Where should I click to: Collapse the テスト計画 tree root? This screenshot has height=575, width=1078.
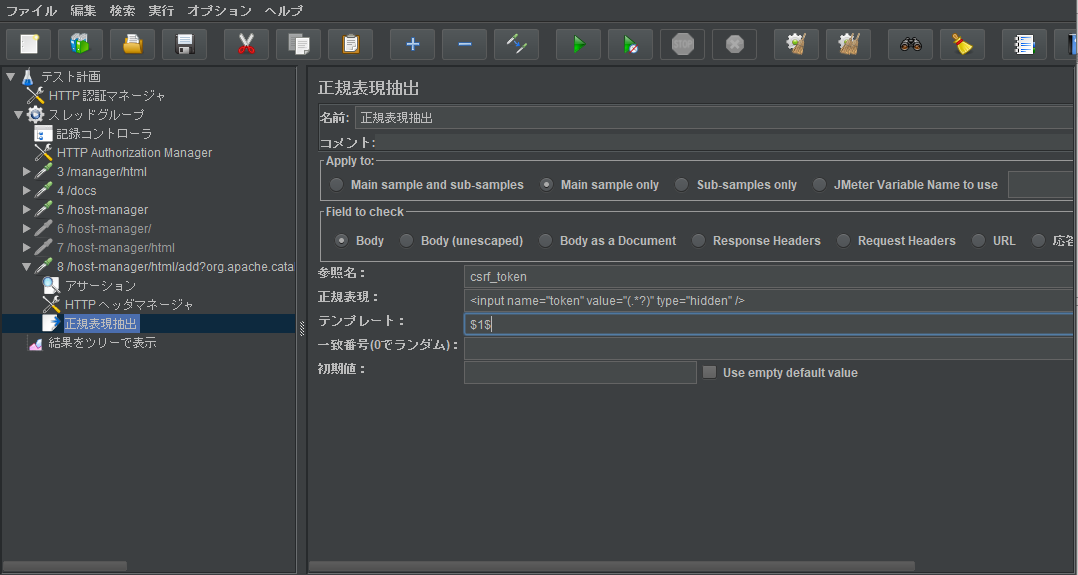10,76
